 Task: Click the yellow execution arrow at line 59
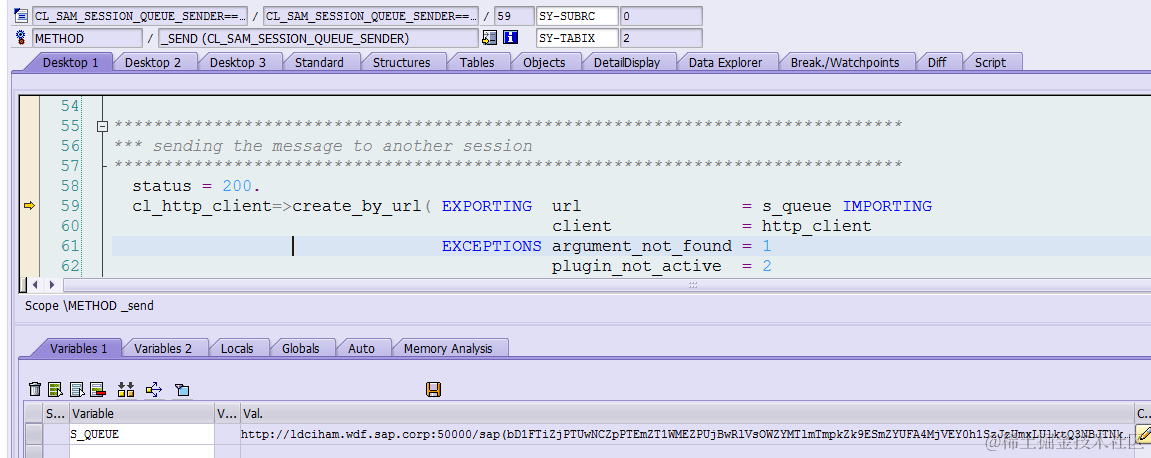[29, 206]
